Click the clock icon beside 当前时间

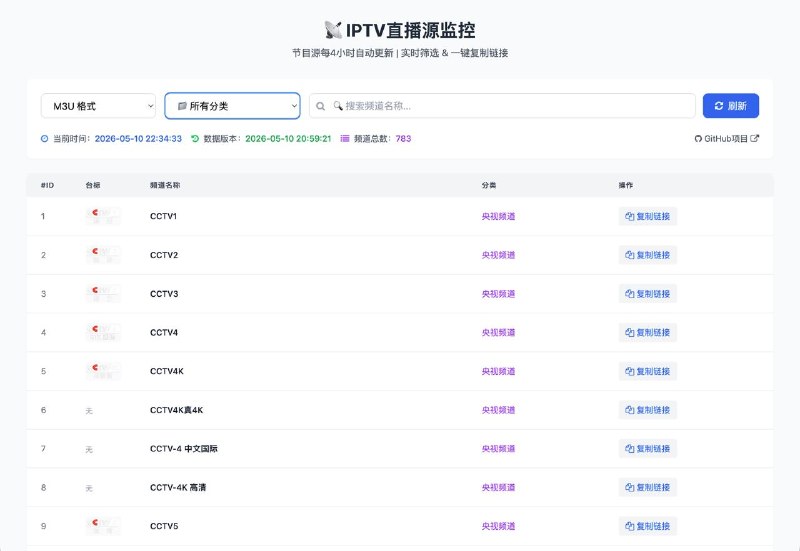click(x=44, y=139)
